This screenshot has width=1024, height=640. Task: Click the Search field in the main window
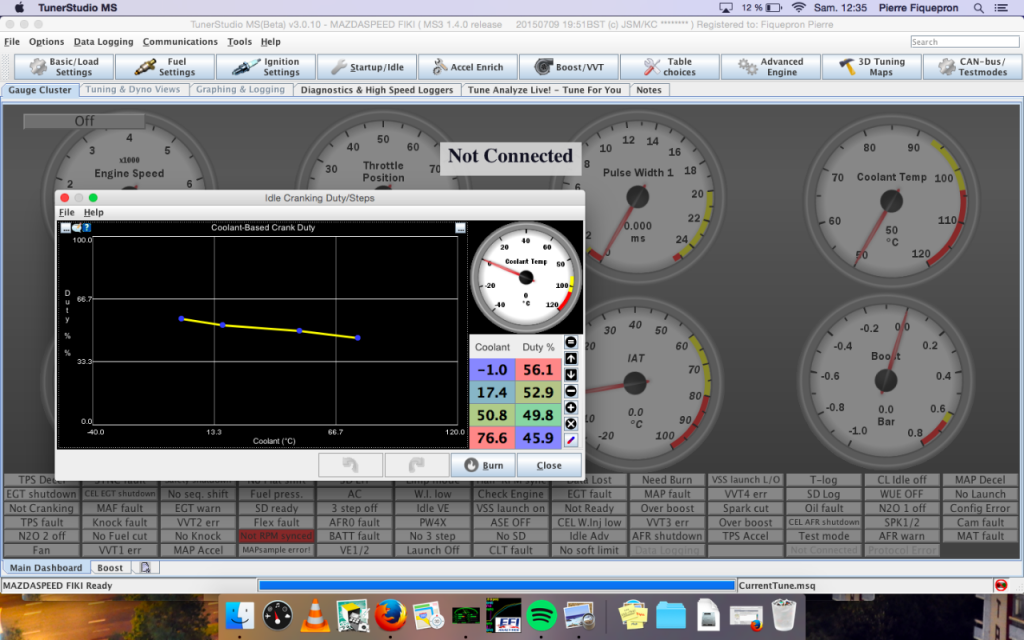click(965, 42)
